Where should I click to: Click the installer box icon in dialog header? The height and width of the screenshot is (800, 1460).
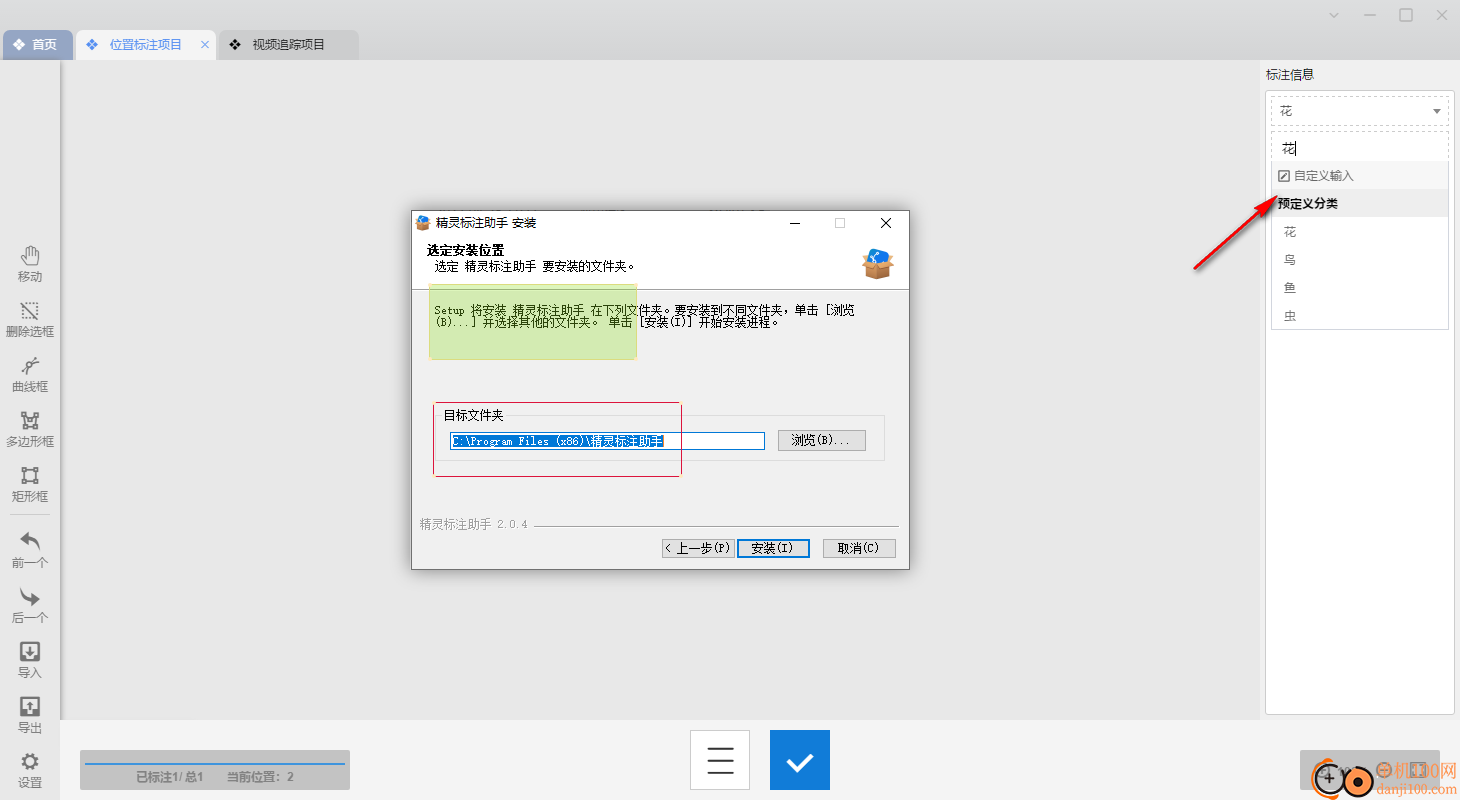(877, 264)
